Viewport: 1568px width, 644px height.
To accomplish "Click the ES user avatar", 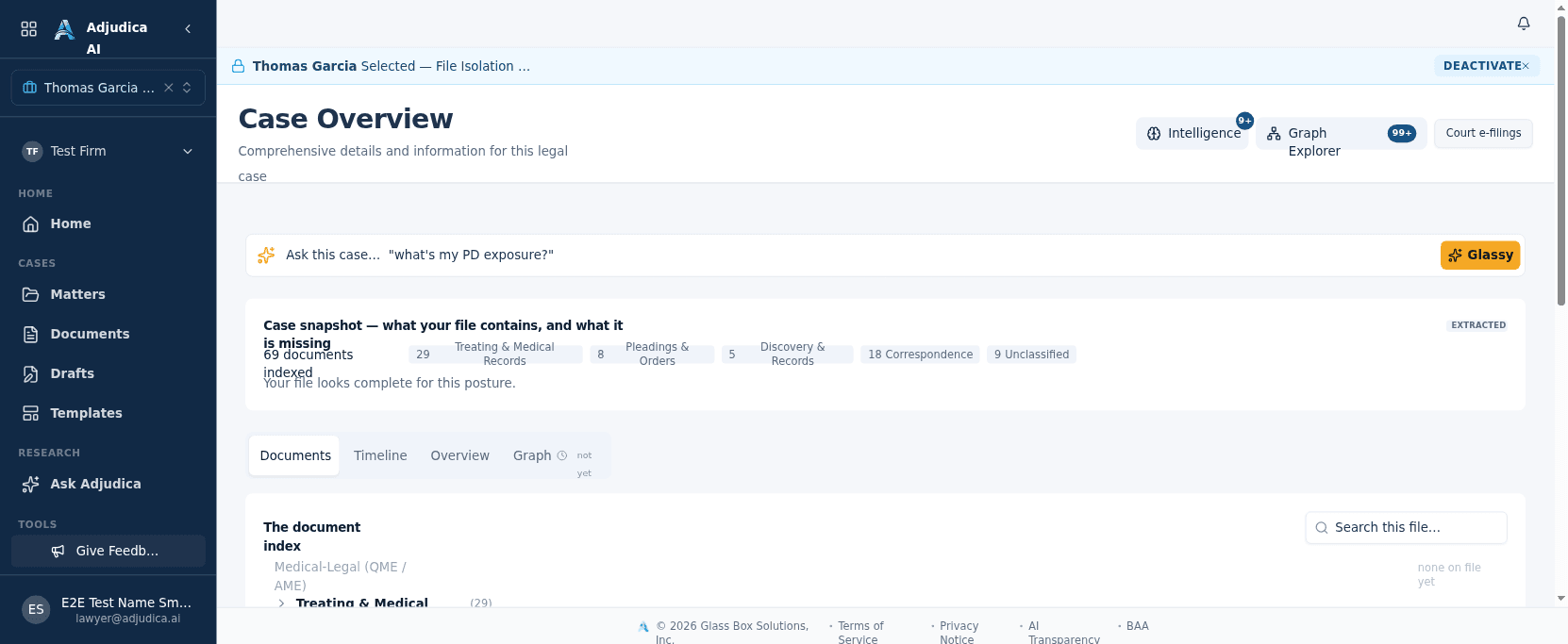I will 36,609.
